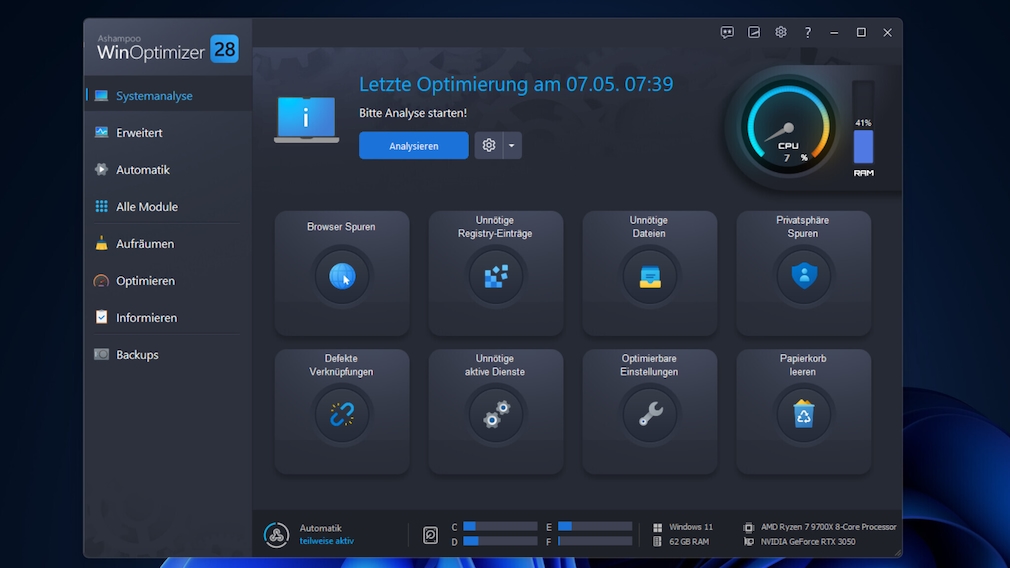Click the Windows logo icon in footer

(x=657, y=527)
